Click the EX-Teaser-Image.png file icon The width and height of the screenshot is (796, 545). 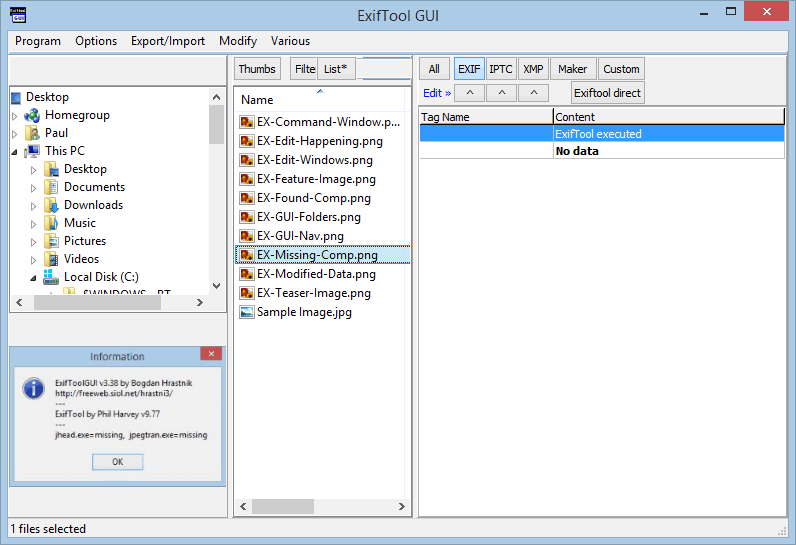point(247,293)
